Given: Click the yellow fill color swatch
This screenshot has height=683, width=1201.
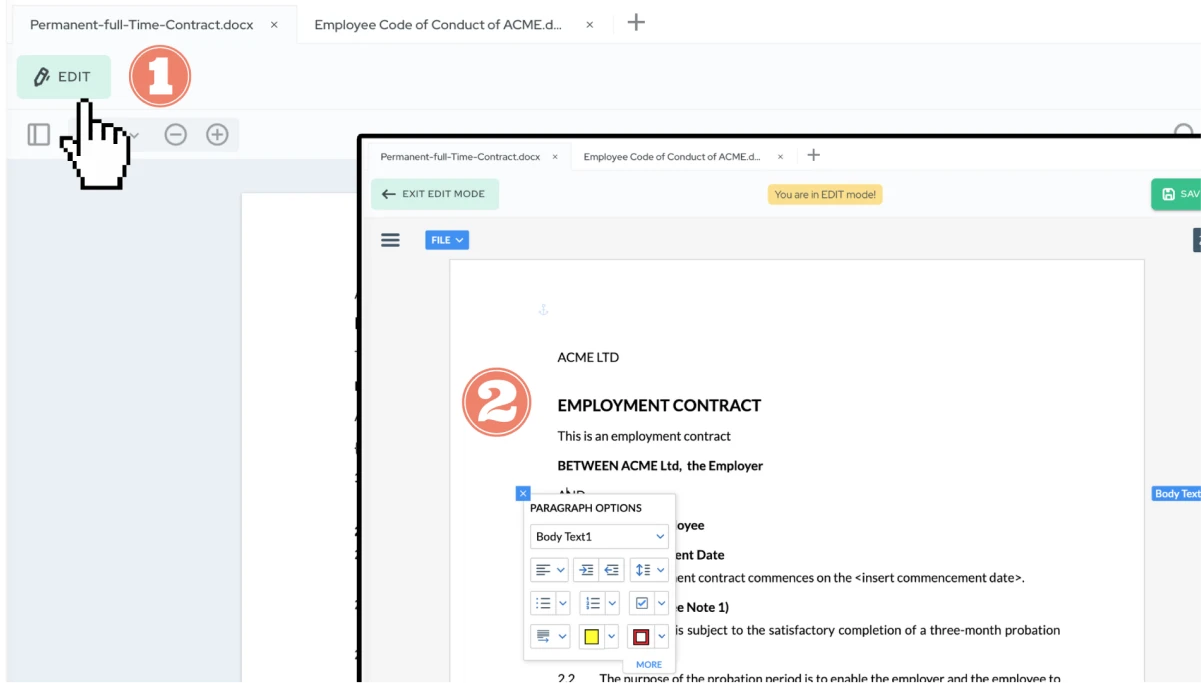Looking at the screenshot, I should tap(592, 636).
